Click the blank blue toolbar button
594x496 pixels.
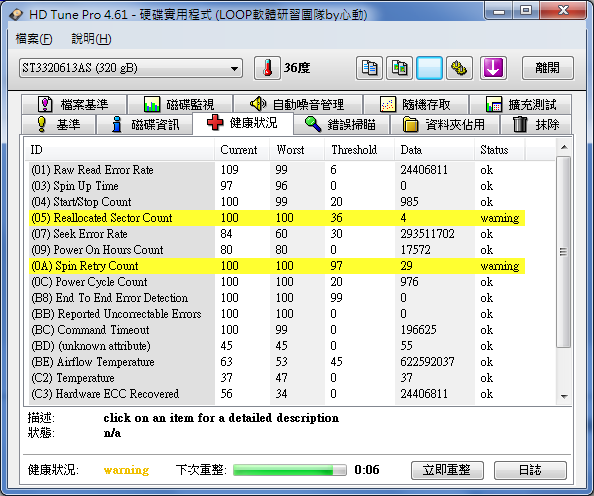(x=429, y=68)
